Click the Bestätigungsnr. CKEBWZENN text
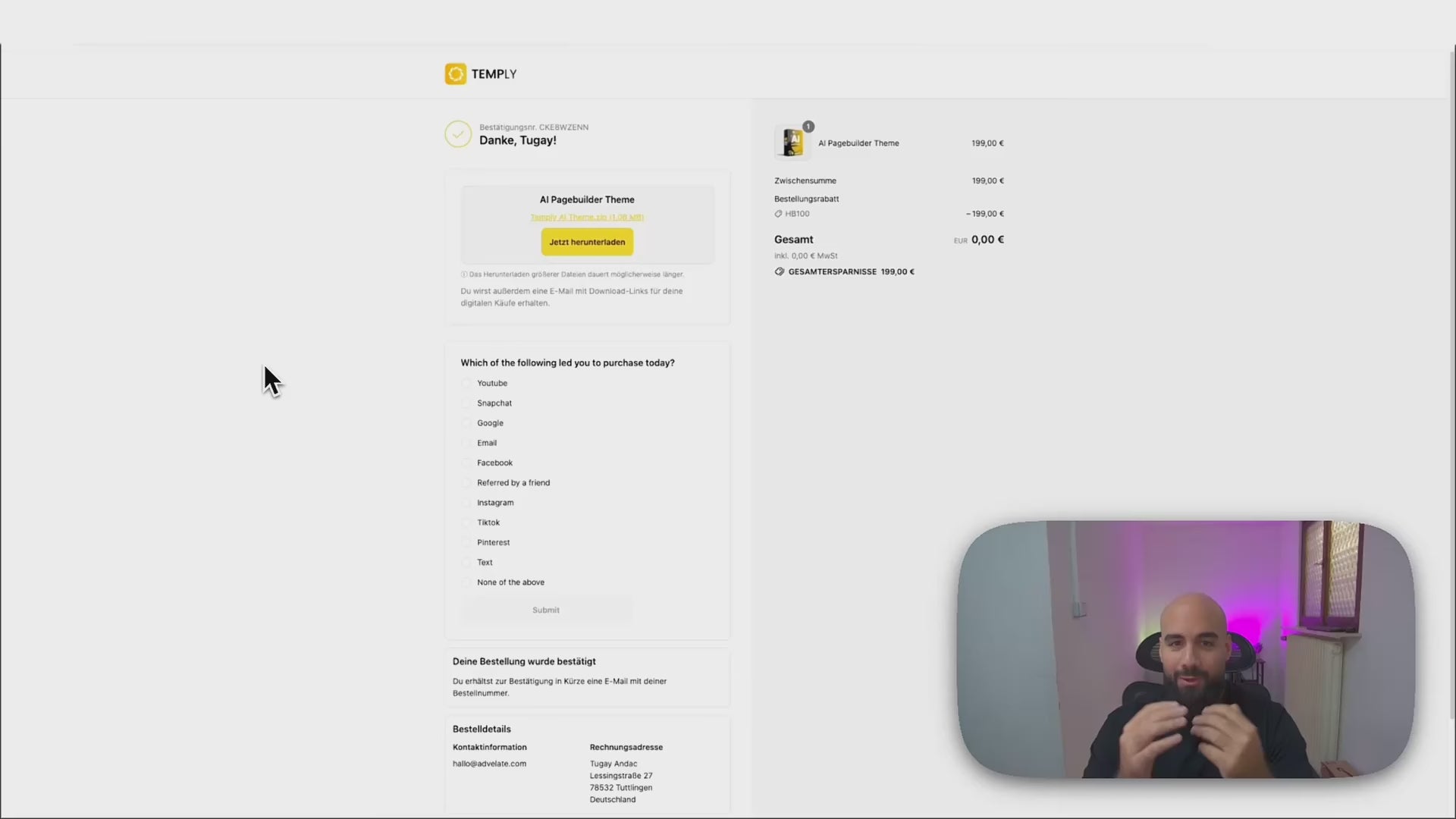 point(534,127)
